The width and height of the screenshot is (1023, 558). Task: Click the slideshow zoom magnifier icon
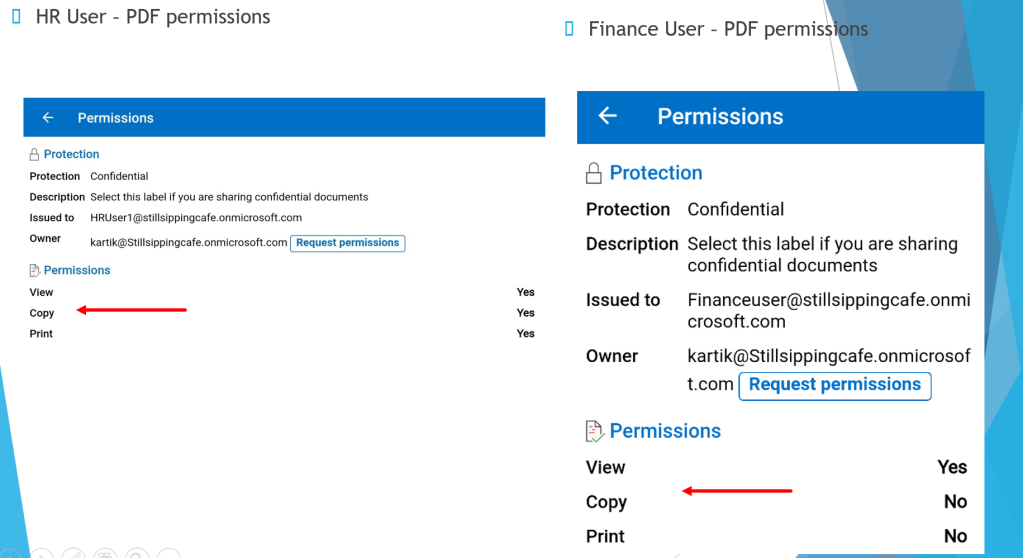pyautogui.click(x=137, y=553)
